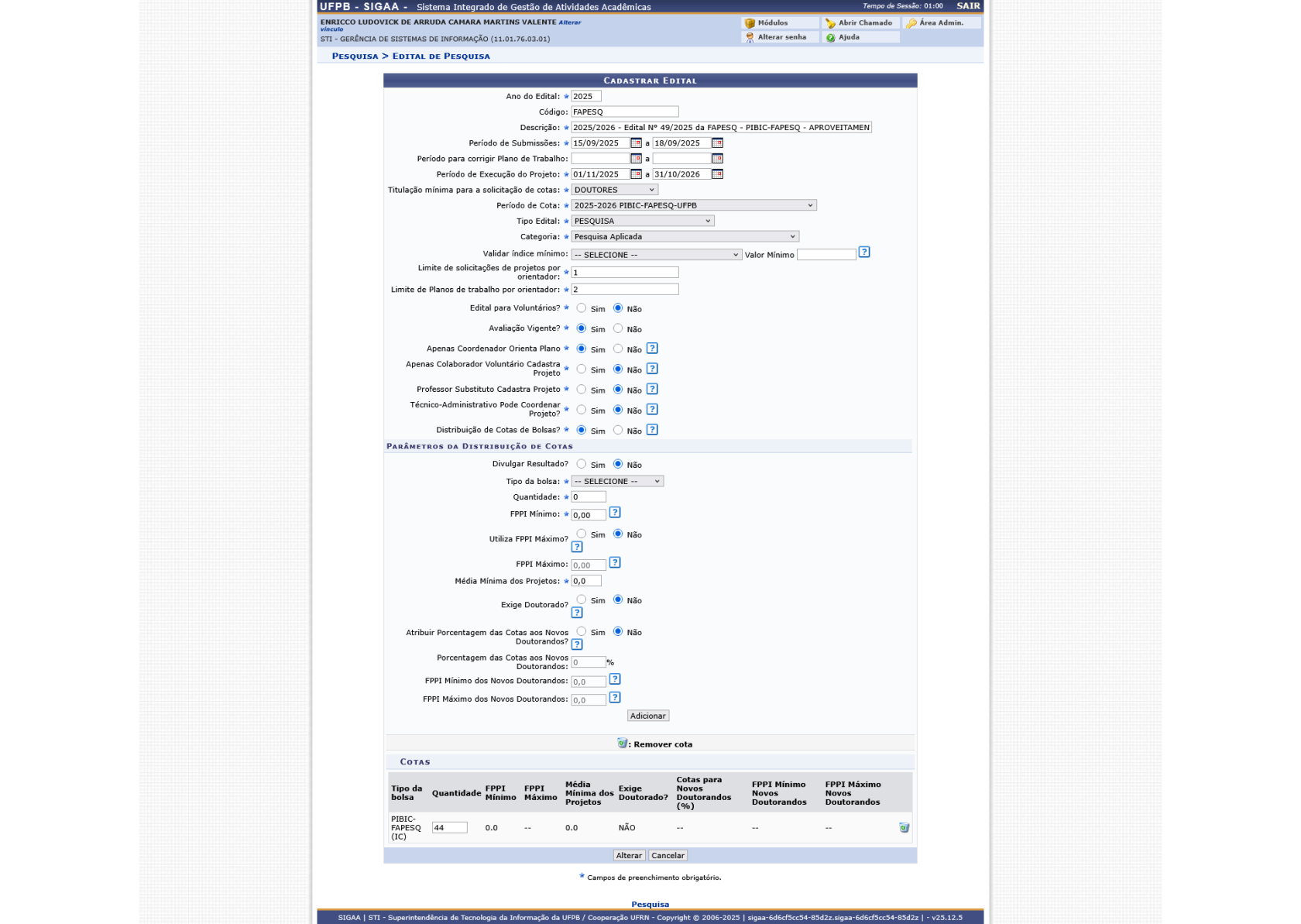Enable Divulgar Resultado by selecting Sim
The width and height of the screenshot is (1301, 924).
(x=580, y=464)
